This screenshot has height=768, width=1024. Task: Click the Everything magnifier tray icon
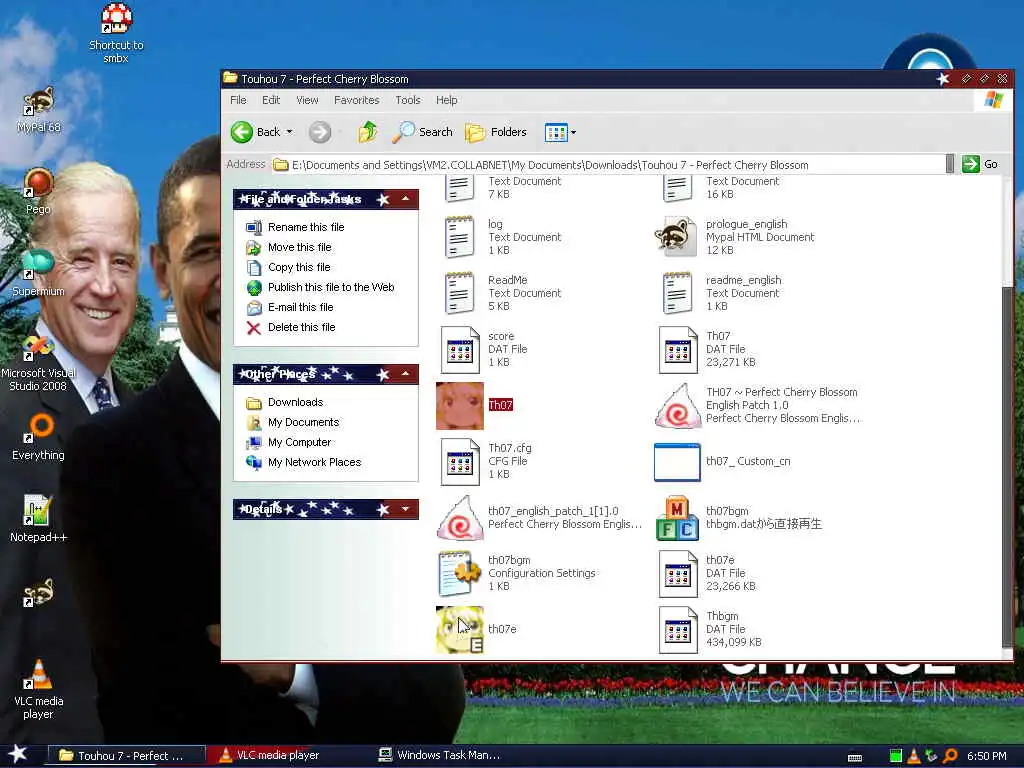(x=950, y=756)
